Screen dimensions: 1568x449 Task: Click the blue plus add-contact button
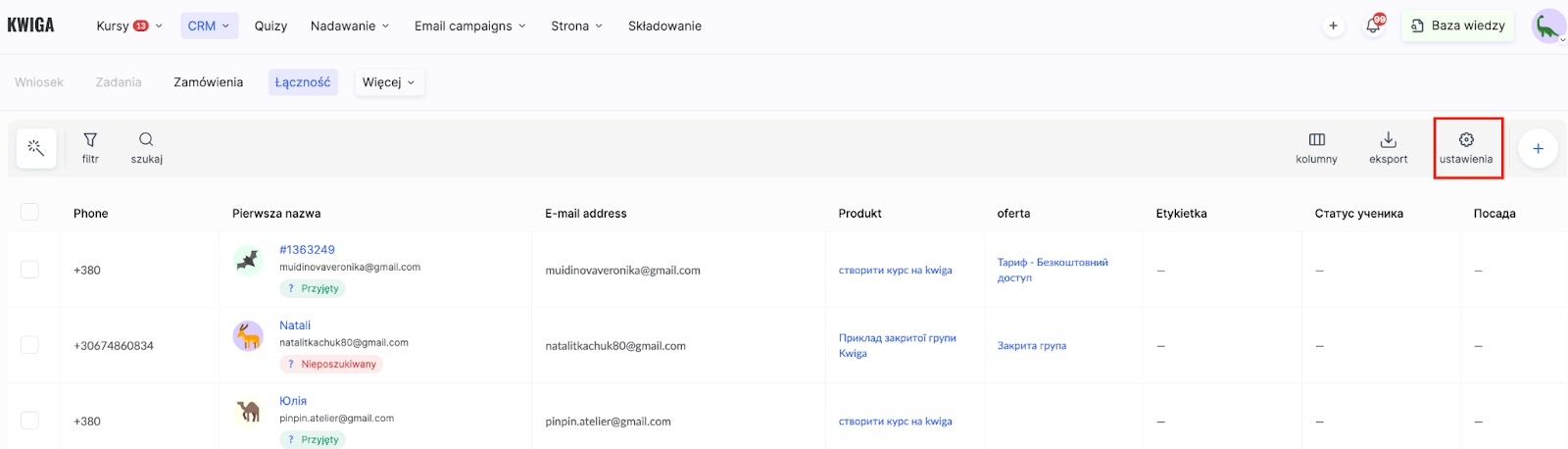(1538, 148)
